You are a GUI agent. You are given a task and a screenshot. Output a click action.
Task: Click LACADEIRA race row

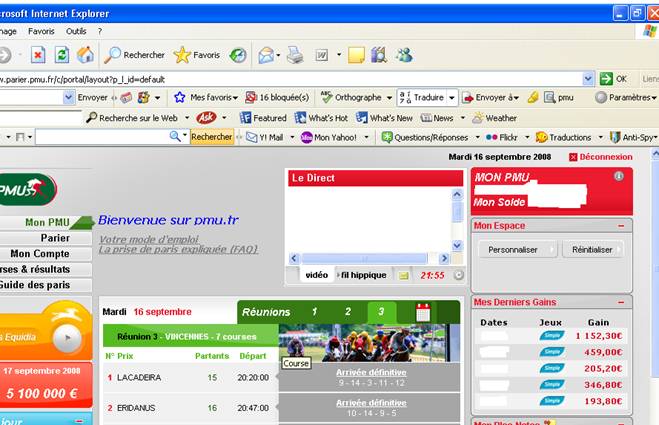pyautogui.click(x=190, y=377)
